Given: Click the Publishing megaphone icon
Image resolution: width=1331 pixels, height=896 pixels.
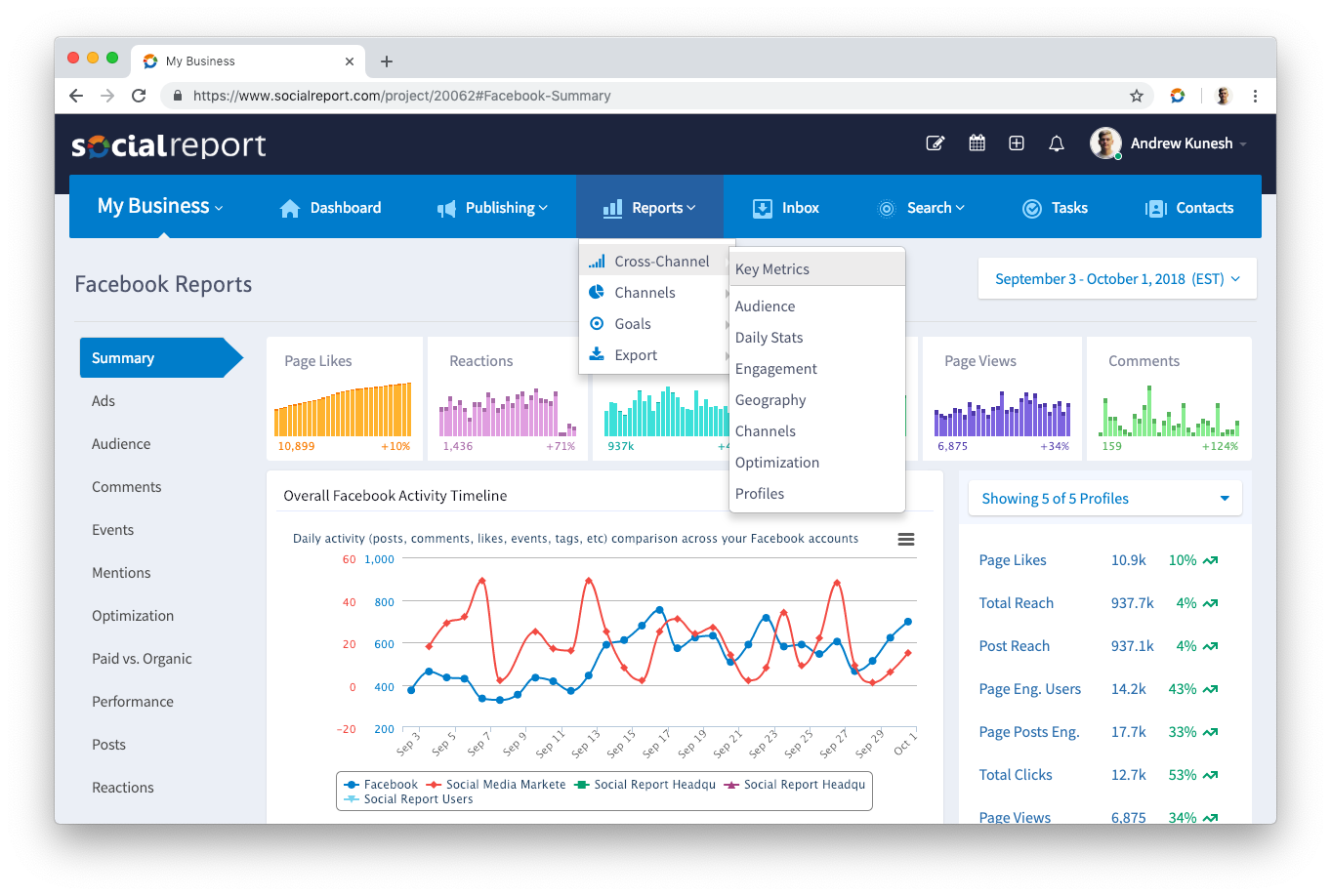Looking at the screenshot, I should click(446, 208).
